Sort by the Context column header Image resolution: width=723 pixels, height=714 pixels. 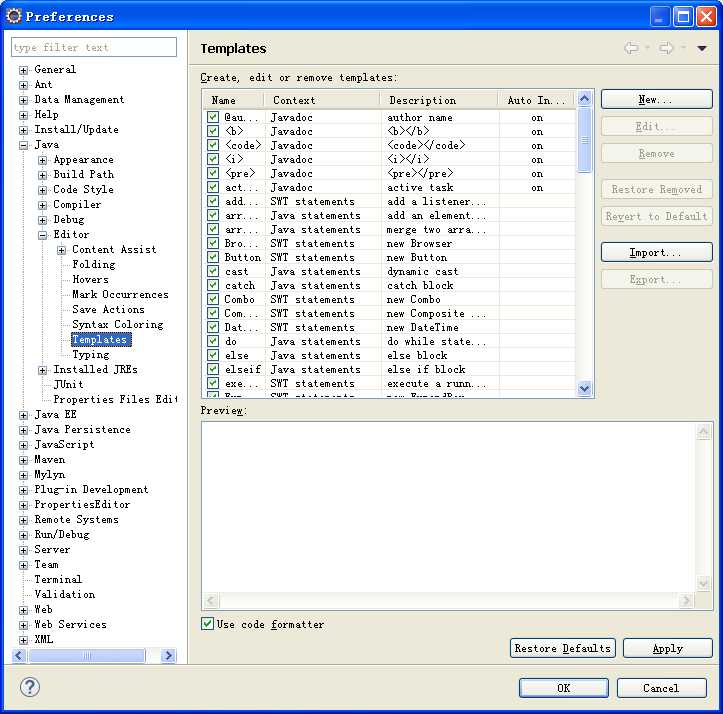point(322,100)
